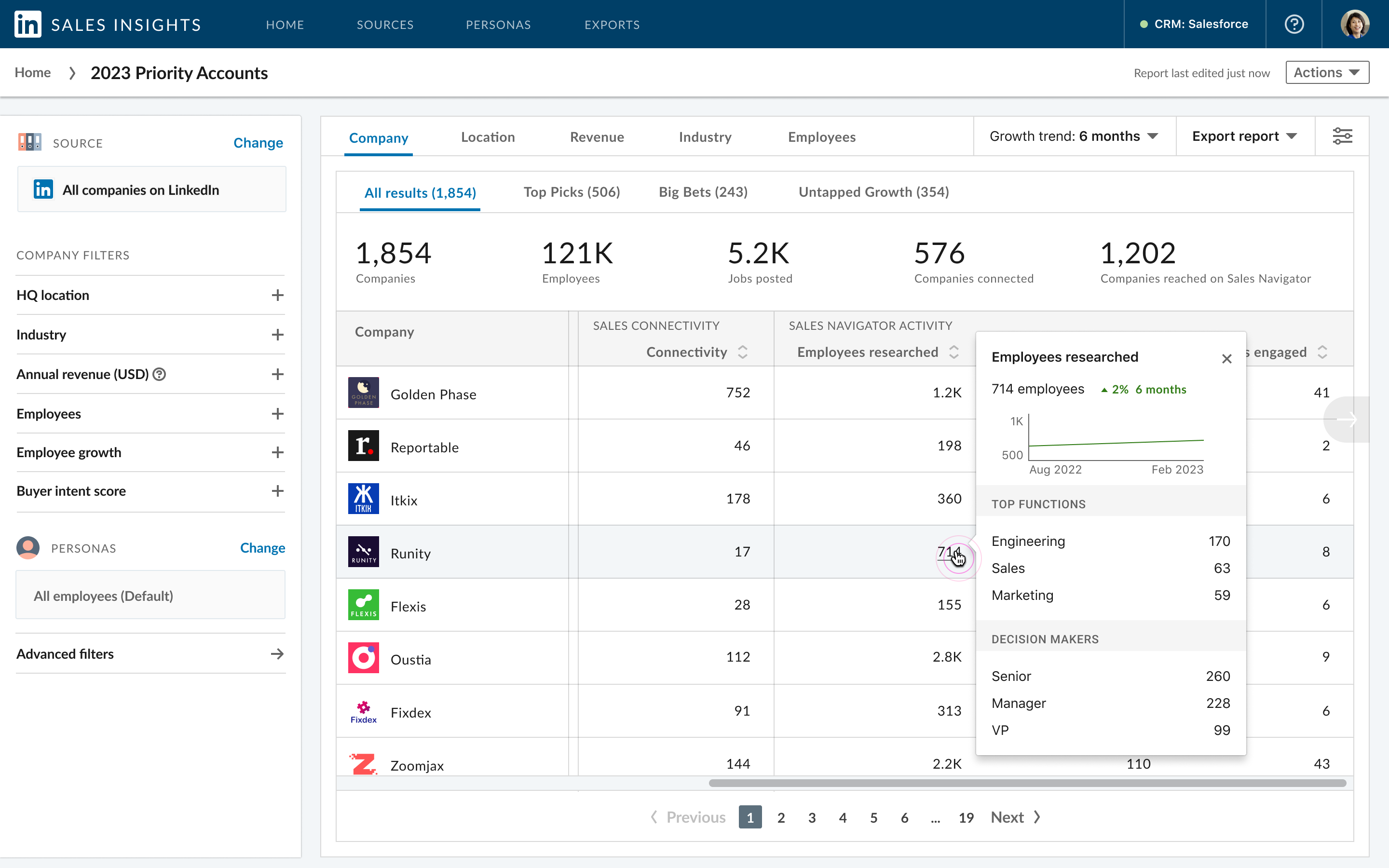Click Change link next to Source
Viewport: 1389px width, 868px height.
(258, 142)
